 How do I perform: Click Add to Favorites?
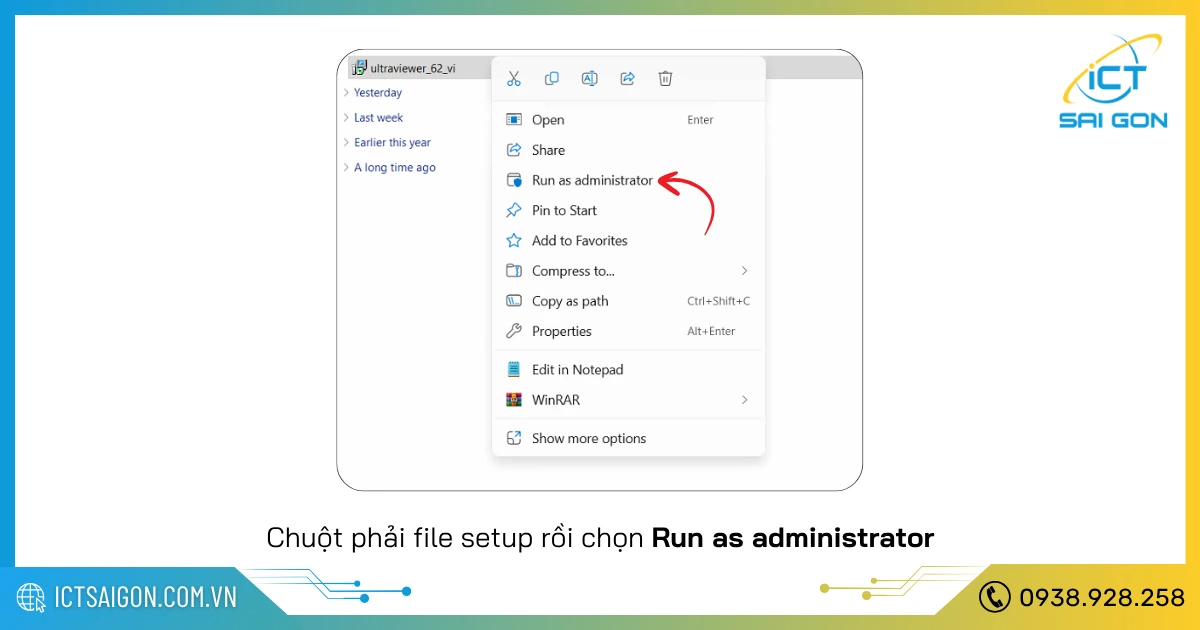(628, 240)
